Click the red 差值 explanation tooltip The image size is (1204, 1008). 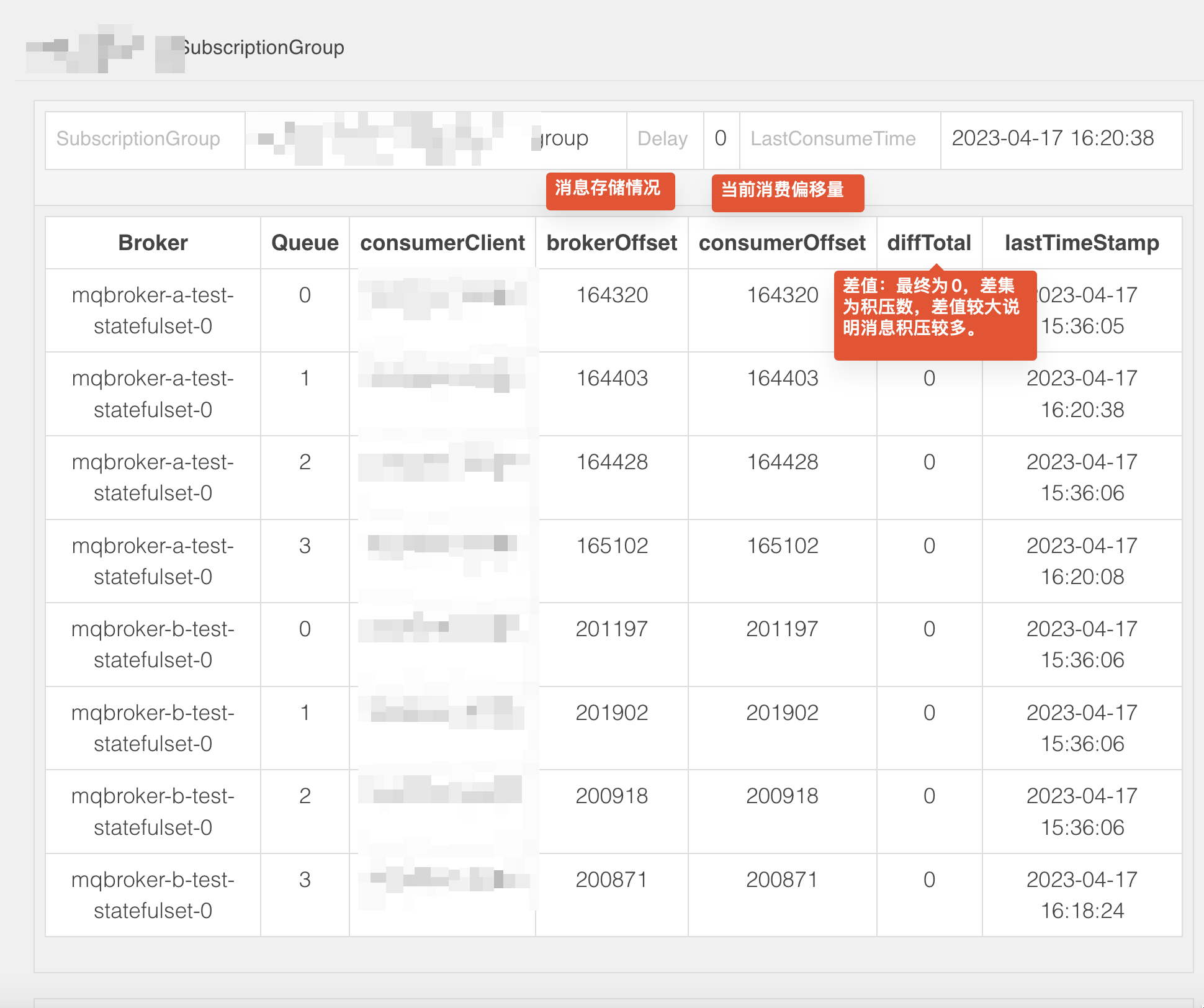(935, 314)
